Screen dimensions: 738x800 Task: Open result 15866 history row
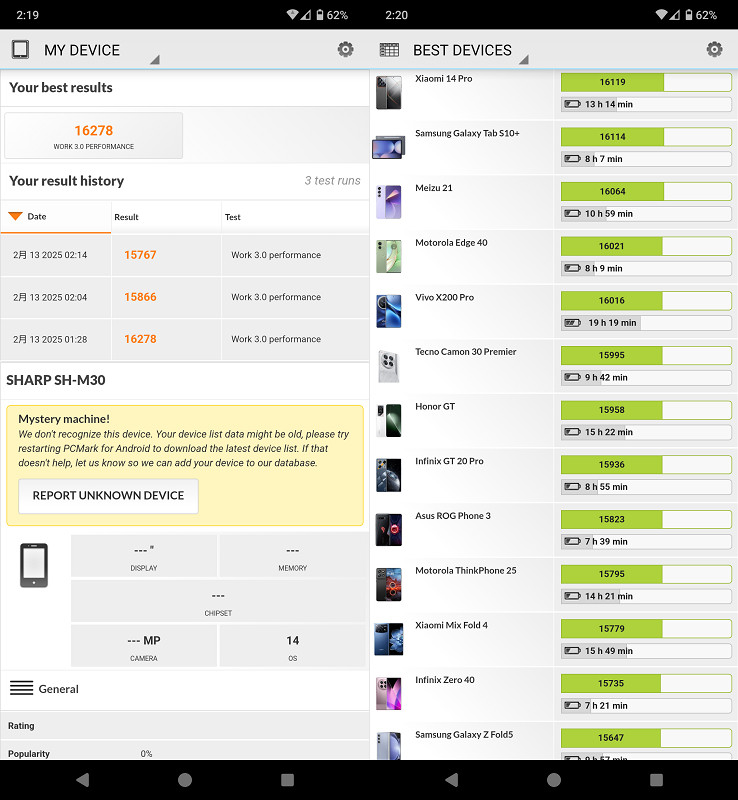coord(185,297)
